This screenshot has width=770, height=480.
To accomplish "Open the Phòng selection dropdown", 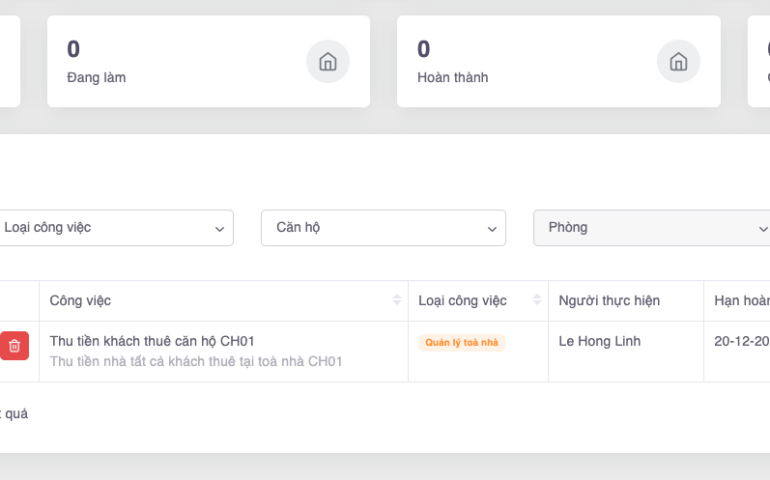I will [652, 228].
